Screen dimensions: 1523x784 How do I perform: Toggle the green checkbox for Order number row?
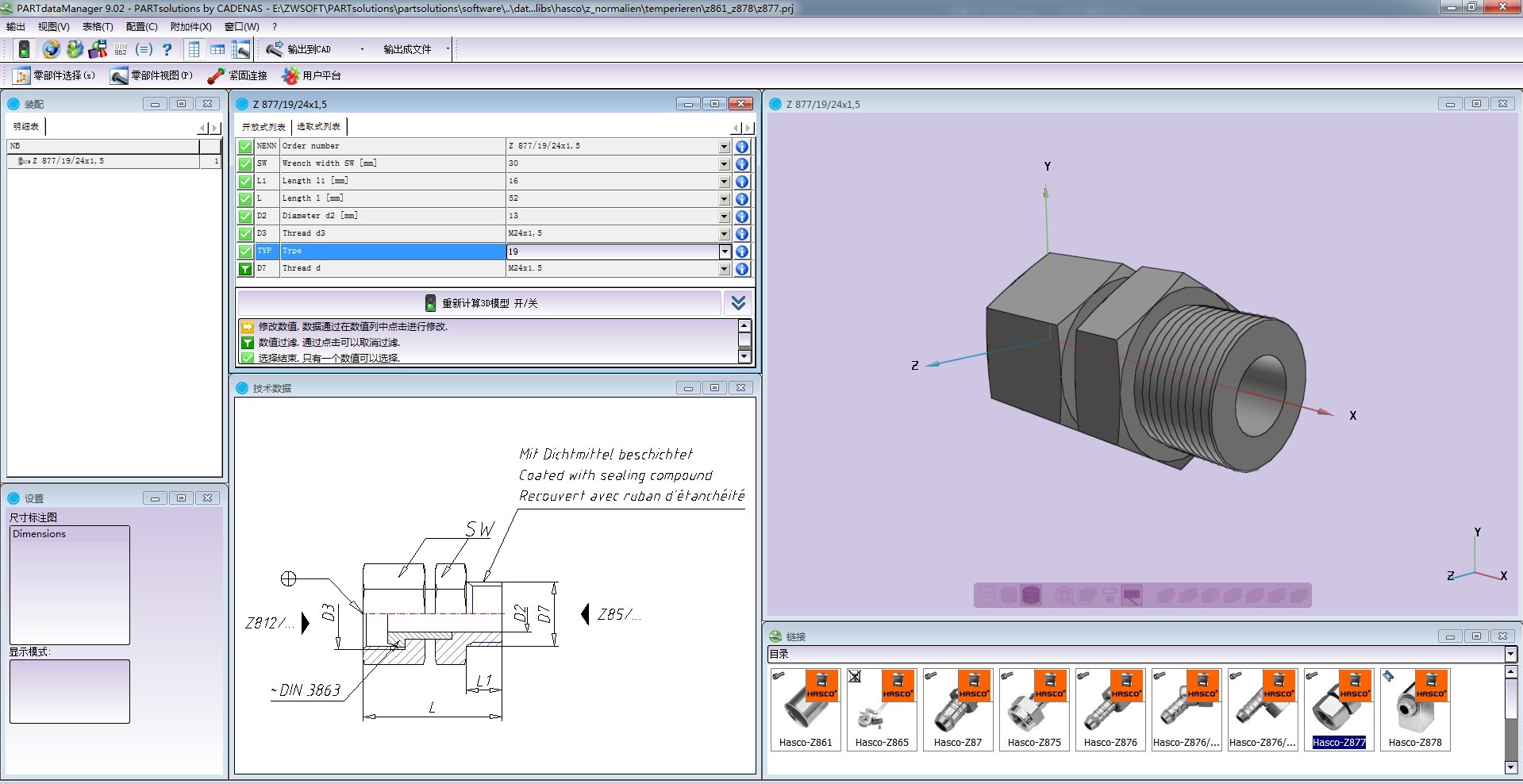245,146
